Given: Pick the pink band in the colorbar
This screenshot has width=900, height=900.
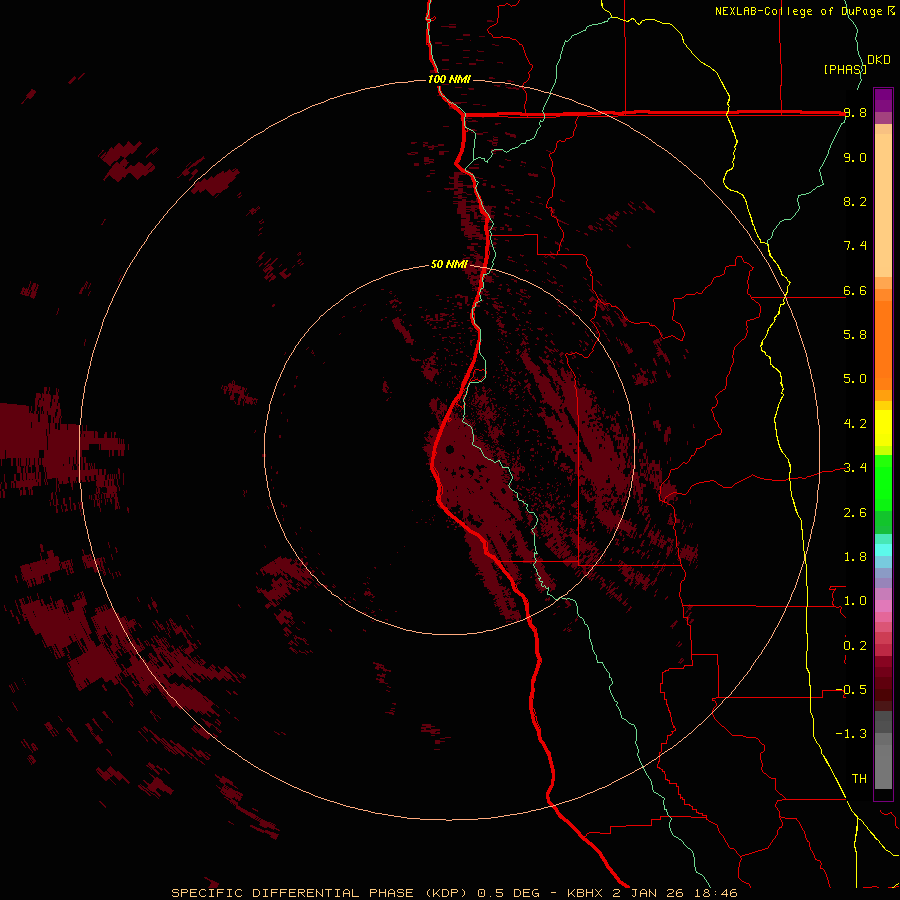Looking at the screenshot, I should (x=883, y=606).
